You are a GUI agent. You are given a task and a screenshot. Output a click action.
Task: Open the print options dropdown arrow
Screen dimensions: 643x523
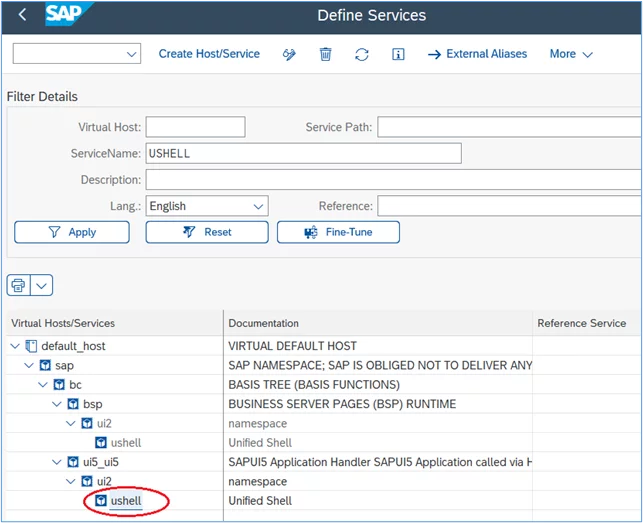[x=41, y=285]
